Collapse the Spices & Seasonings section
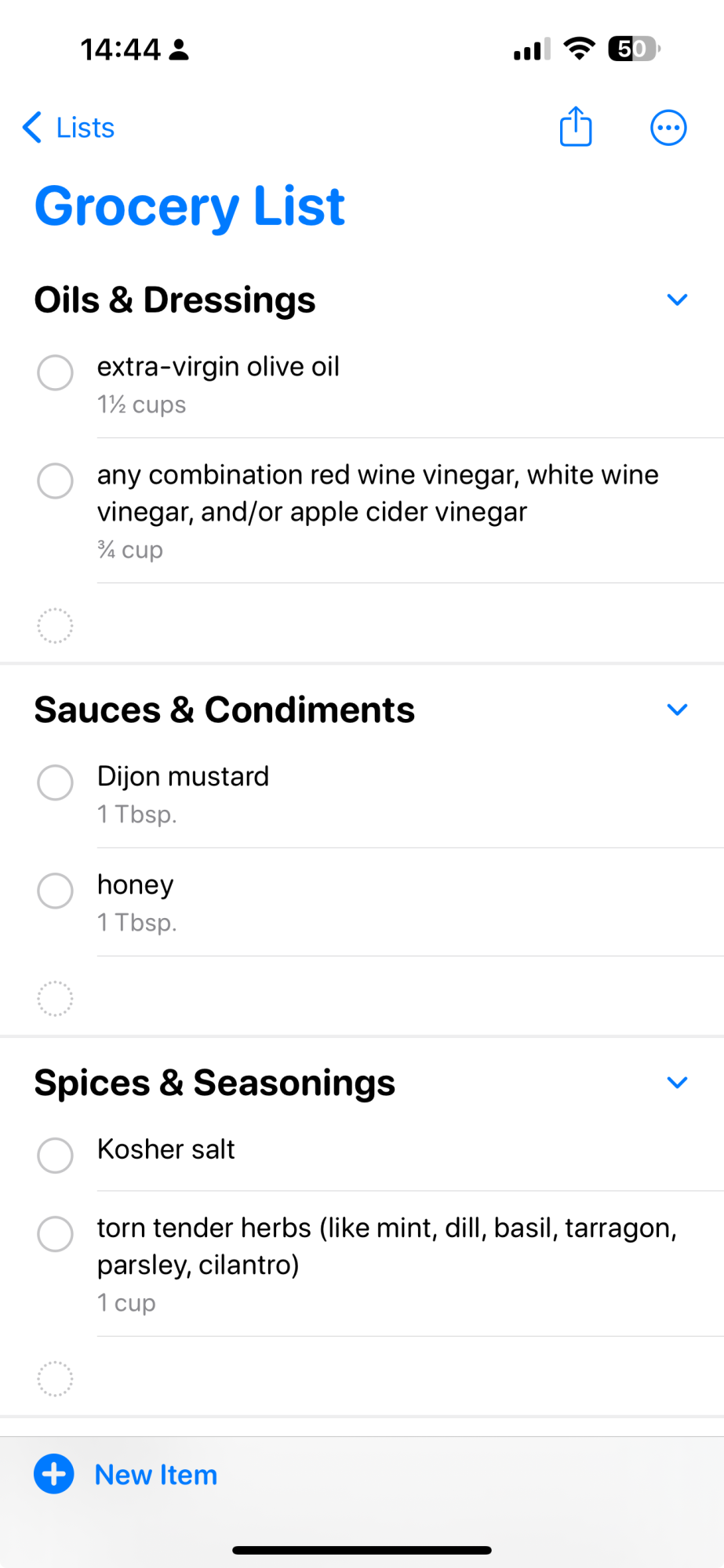 tap(677, 1083)
